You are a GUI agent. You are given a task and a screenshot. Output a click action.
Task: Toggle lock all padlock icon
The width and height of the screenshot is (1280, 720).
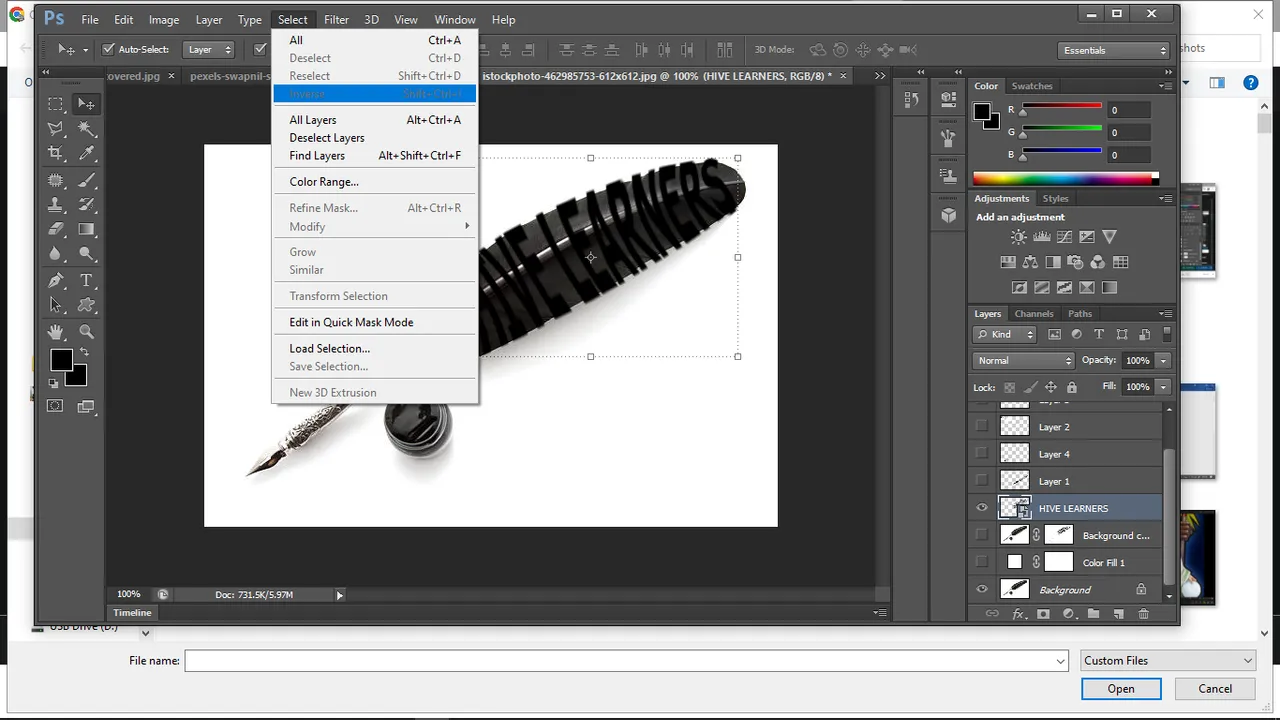click(x=1072, y=387)
